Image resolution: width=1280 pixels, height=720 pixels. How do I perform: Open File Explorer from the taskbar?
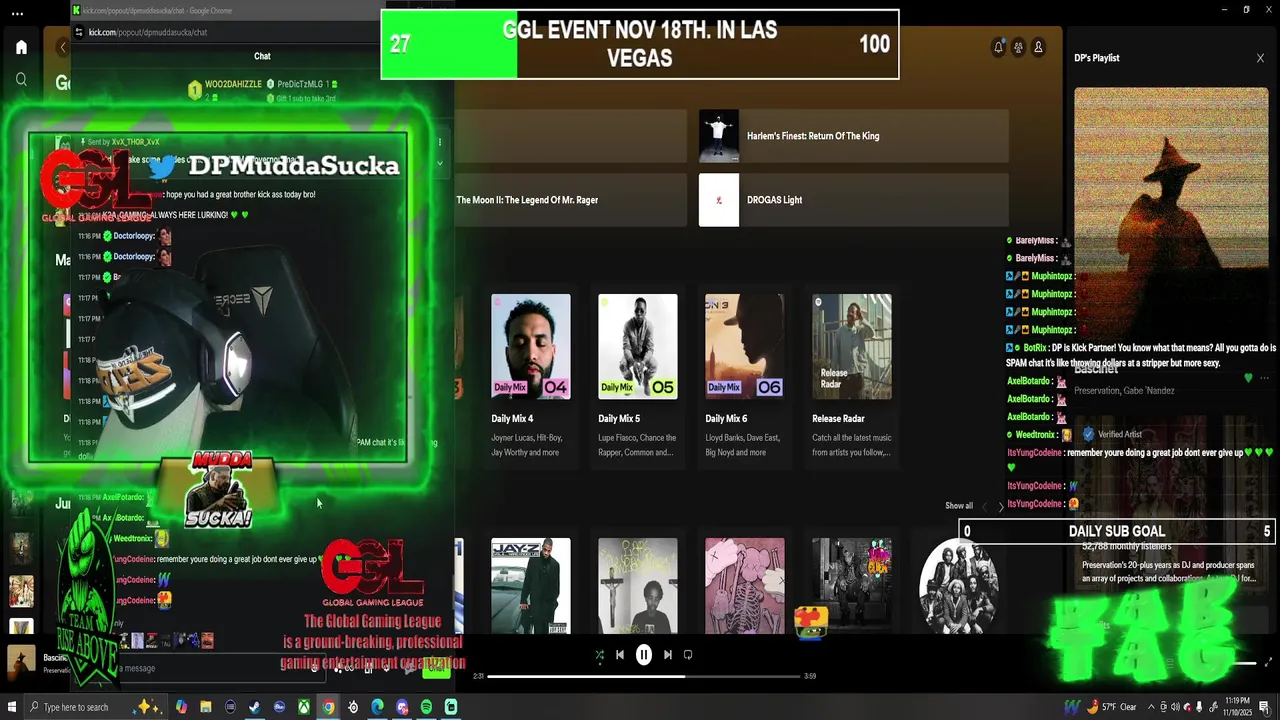coord(206,707)
